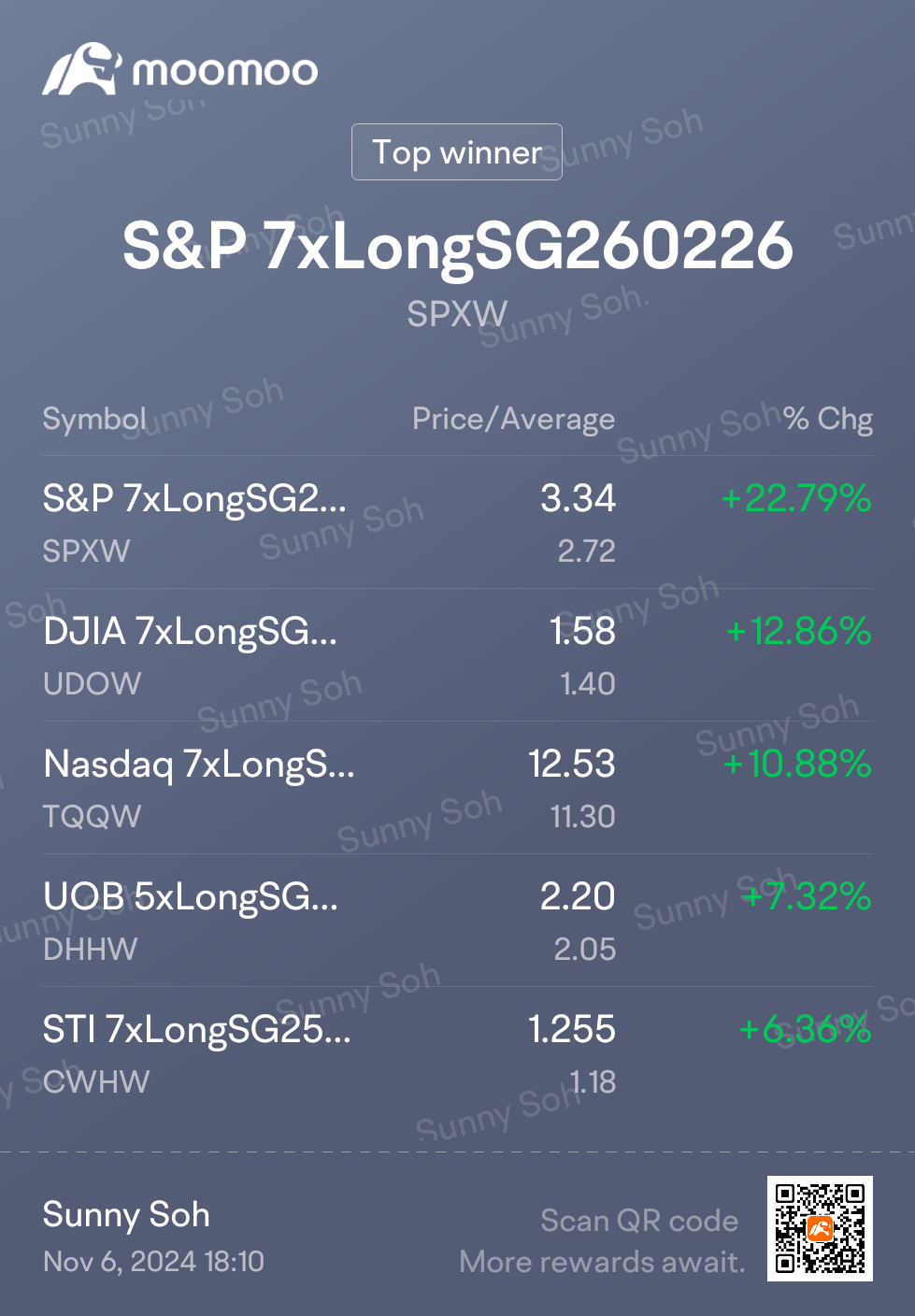Viewport: 915px width, 1316px height.
Task: Click the +22.79% change value
Action: tap(796, 498)
